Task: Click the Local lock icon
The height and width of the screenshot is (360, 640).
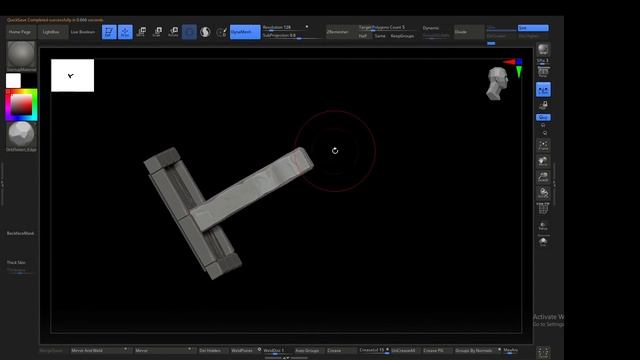Action: pos(543,105)
